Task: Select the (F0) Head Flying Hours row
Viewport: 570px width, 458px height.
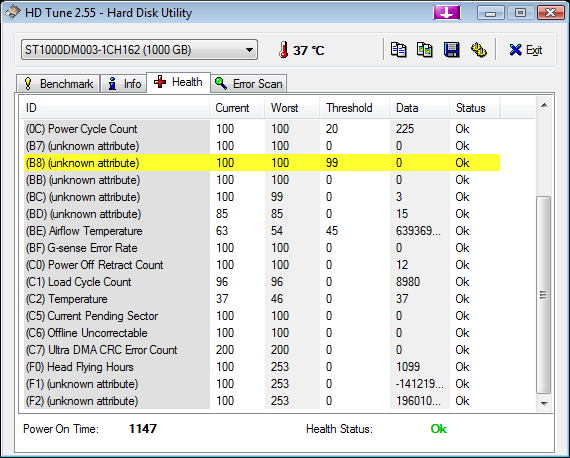Action: 262,367
